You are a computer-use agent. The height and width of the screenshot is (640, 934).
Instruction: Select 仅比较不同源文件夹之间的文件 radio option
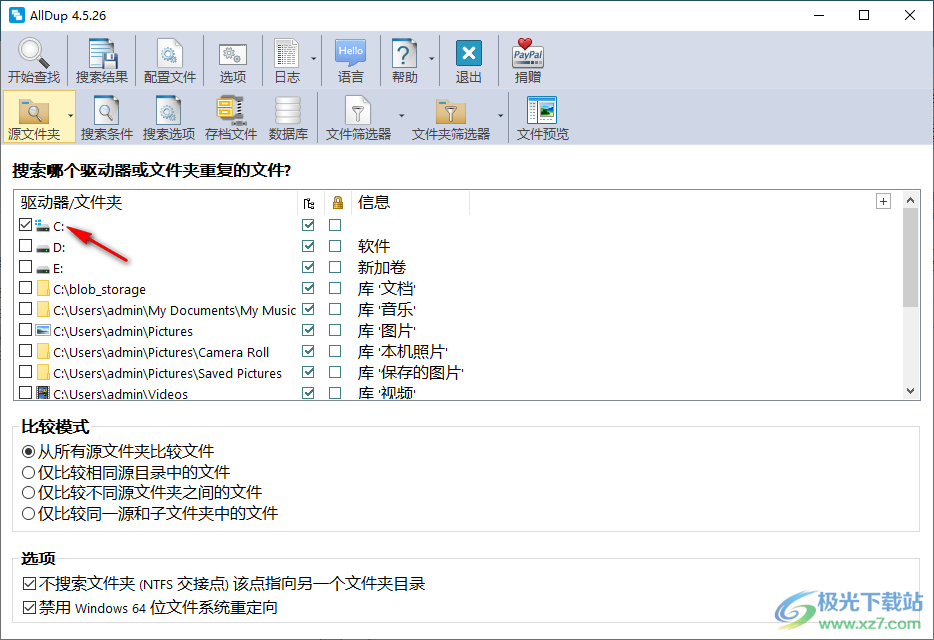pyautogui.click(x=28, y=493)
